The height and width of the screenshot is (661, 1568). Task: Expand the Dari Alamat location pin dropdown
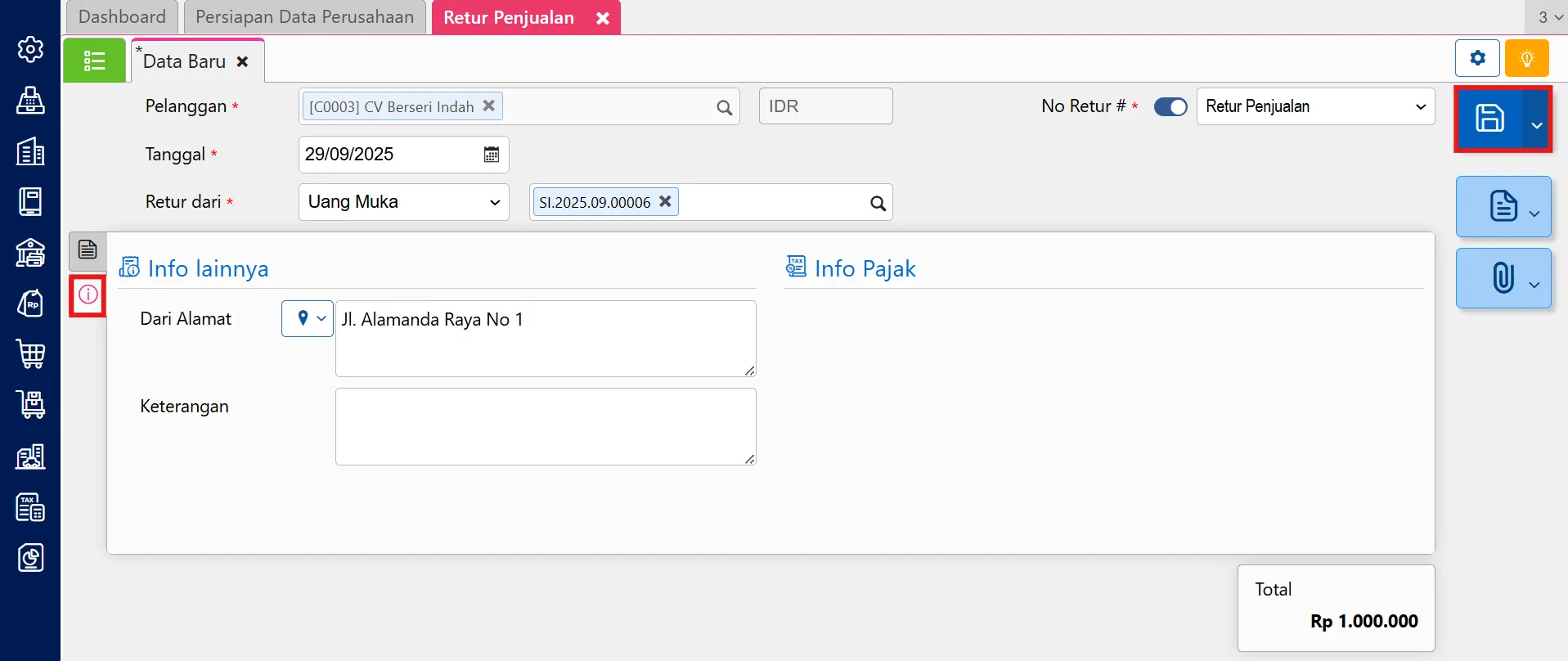pos(308,319)
